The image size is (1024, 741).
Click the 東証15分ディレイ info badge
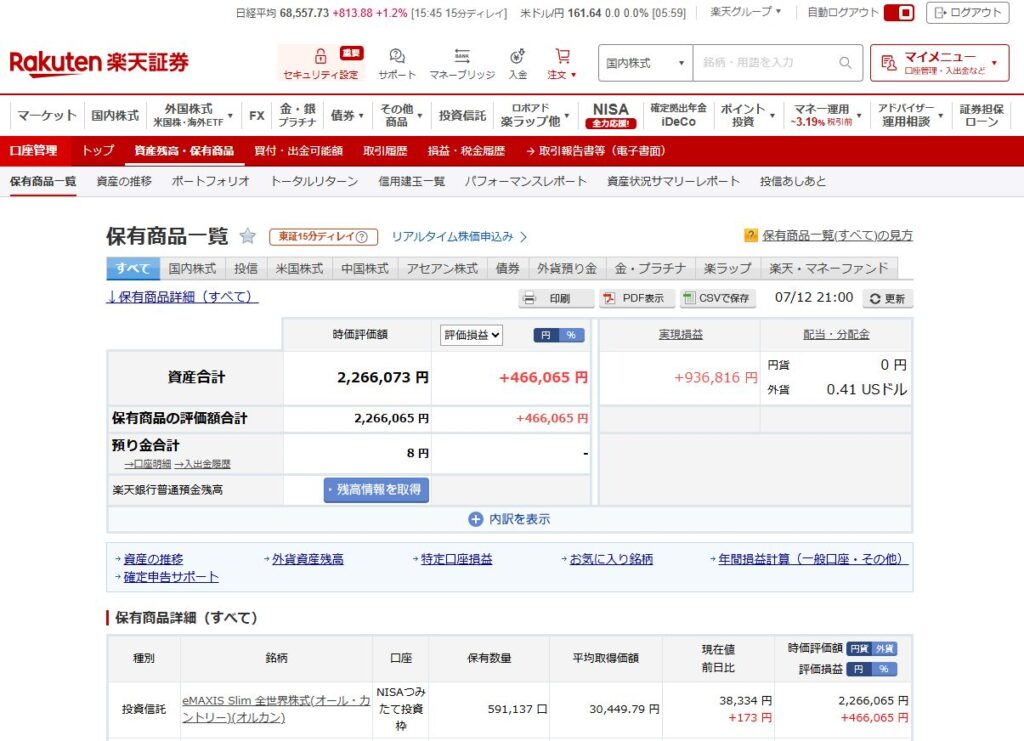323,236
